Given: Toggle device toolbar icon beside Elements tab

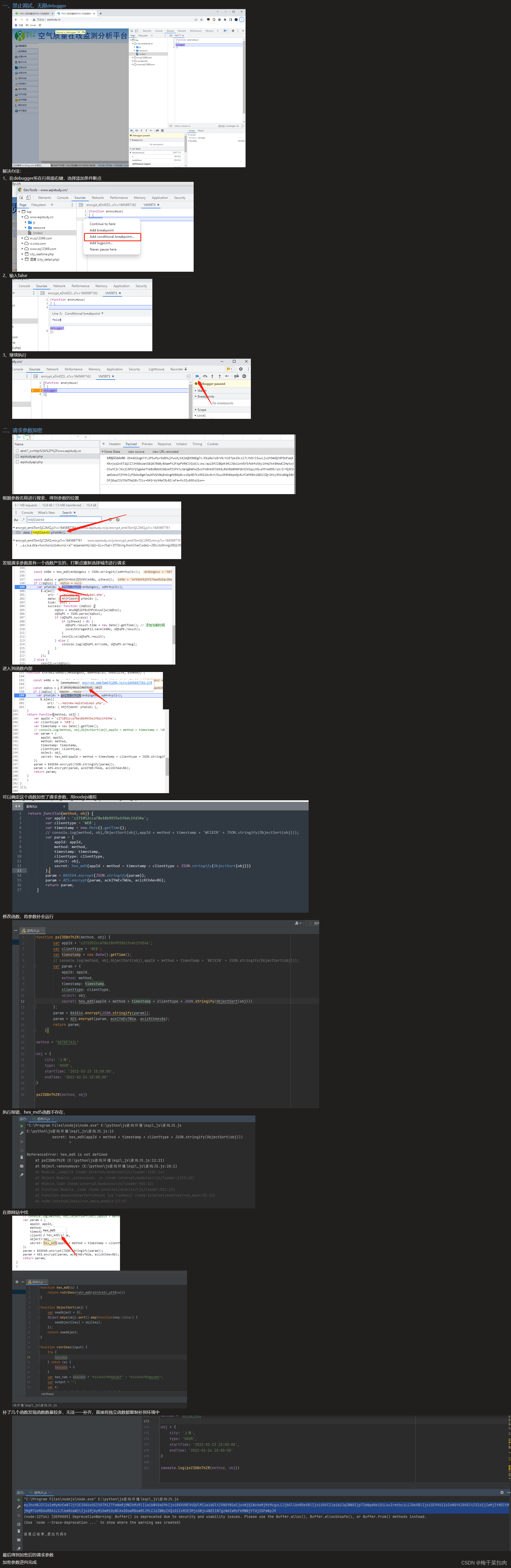Looking at the screenshot, I should click(28, 198).
